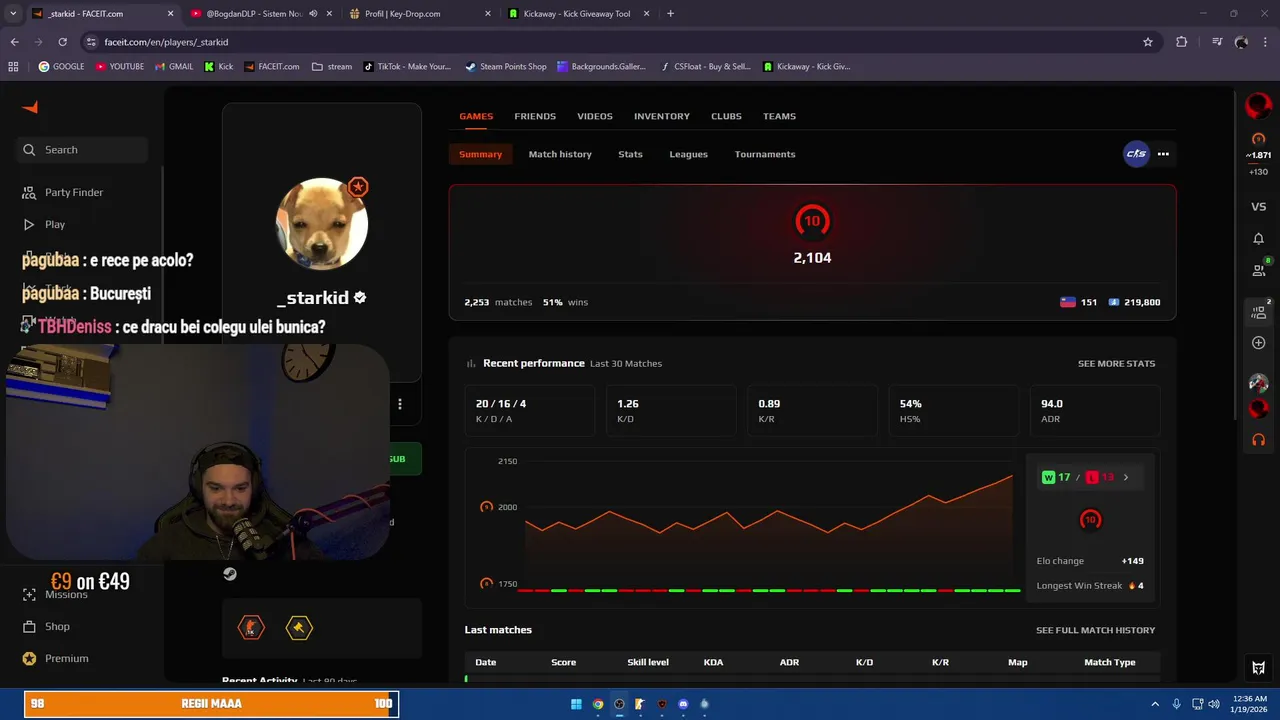Show hidden system tray icons chevron

(x=1155, y=704)
